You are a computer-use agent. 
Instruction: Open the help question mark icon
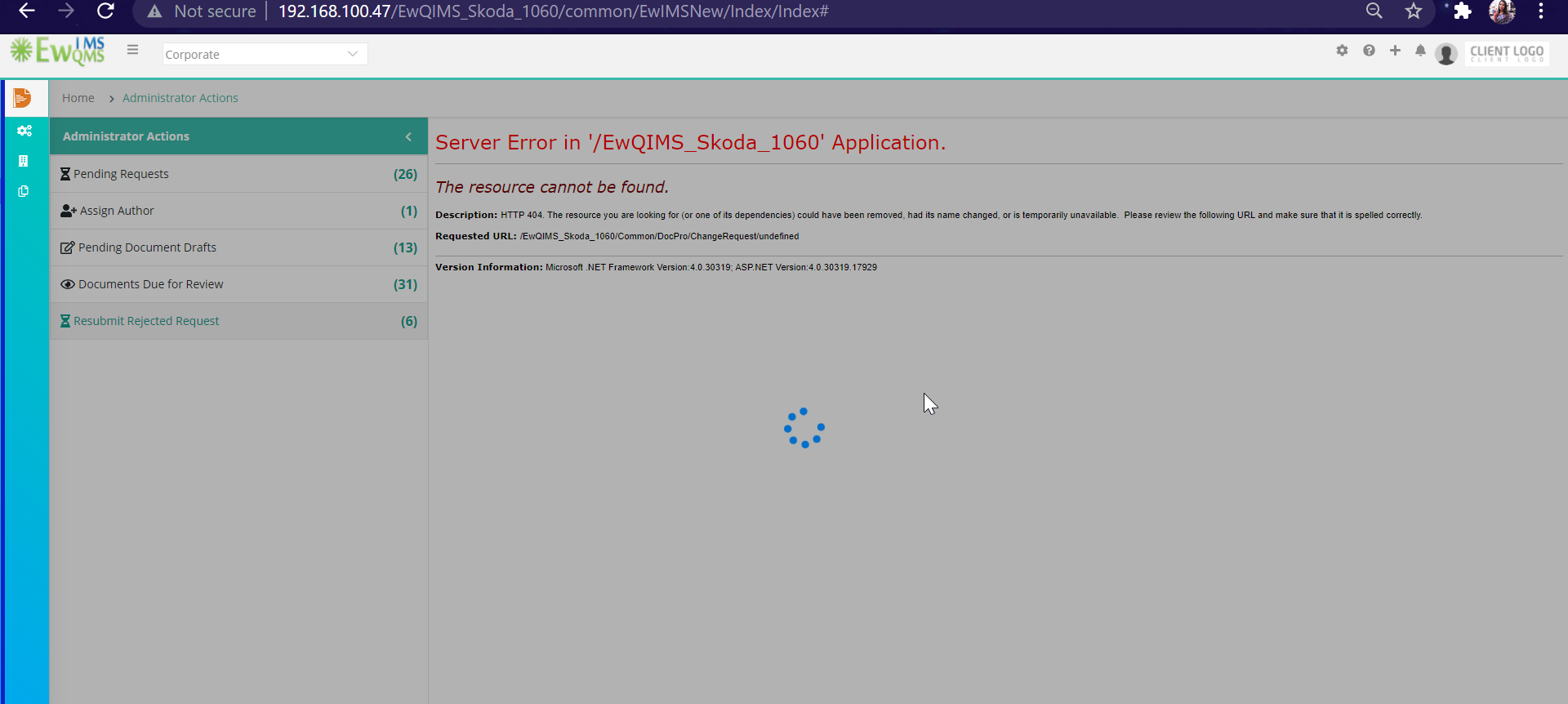coord(1369,51)
